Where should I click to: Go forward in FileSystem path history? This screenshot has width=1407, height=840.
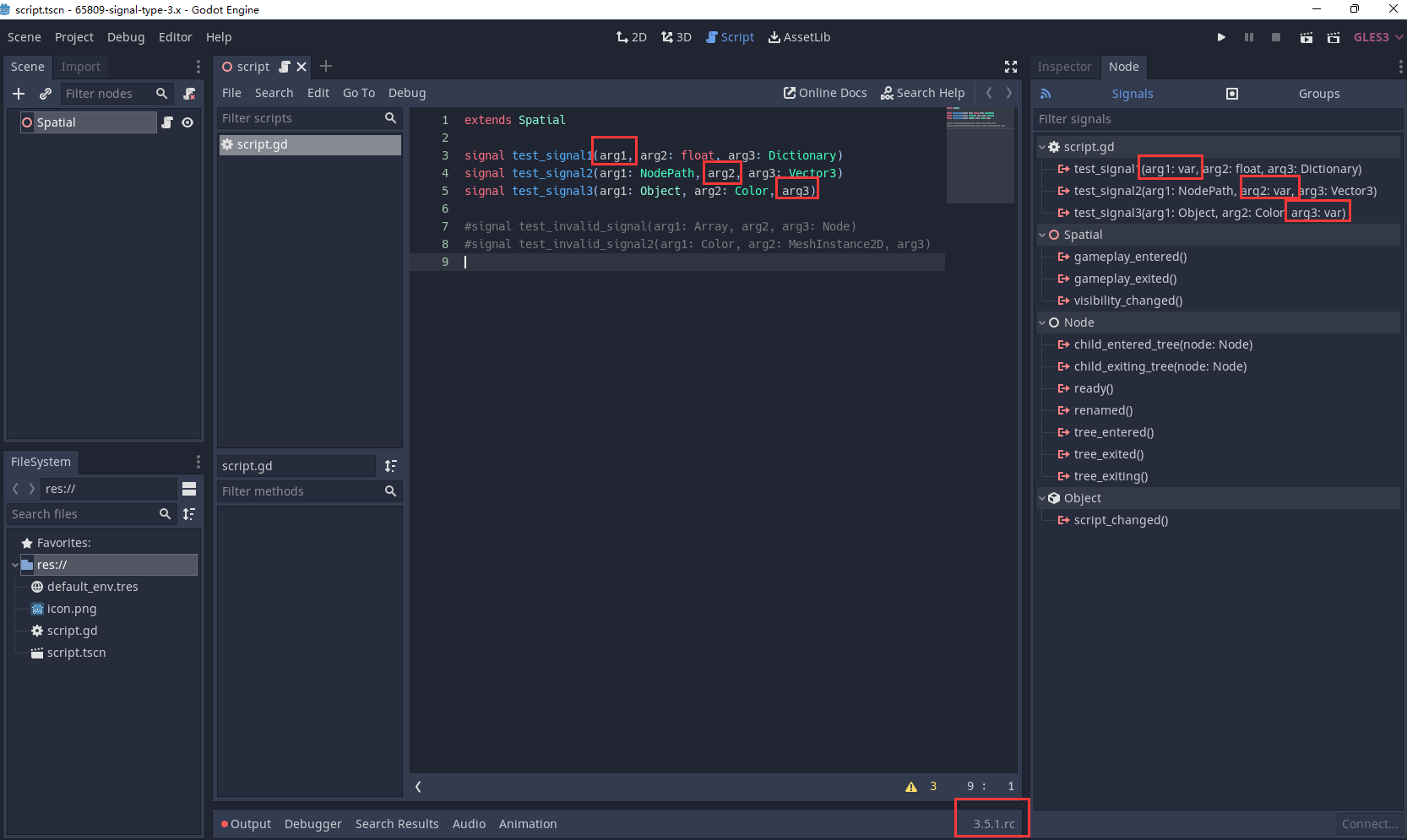(32, 489)
